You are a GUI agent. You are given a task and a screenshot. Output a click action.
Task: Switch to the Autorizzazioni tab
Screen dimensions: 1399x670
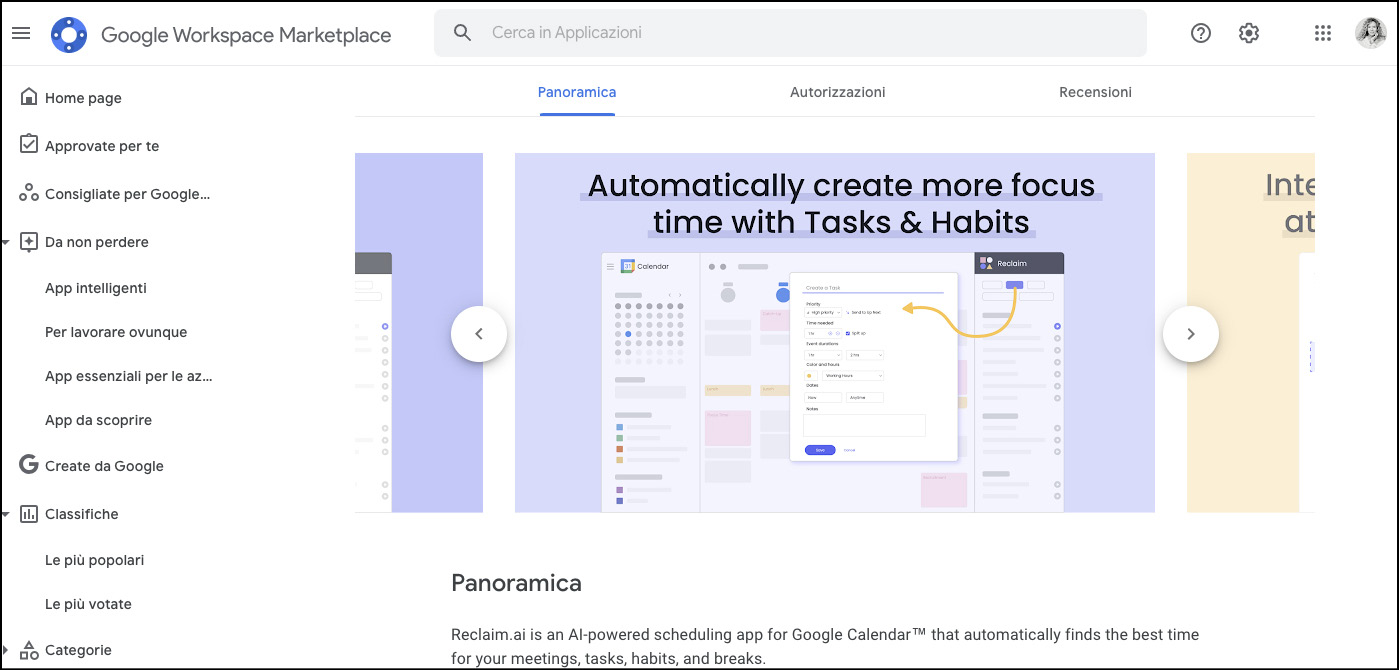click(x=838, y=92)
